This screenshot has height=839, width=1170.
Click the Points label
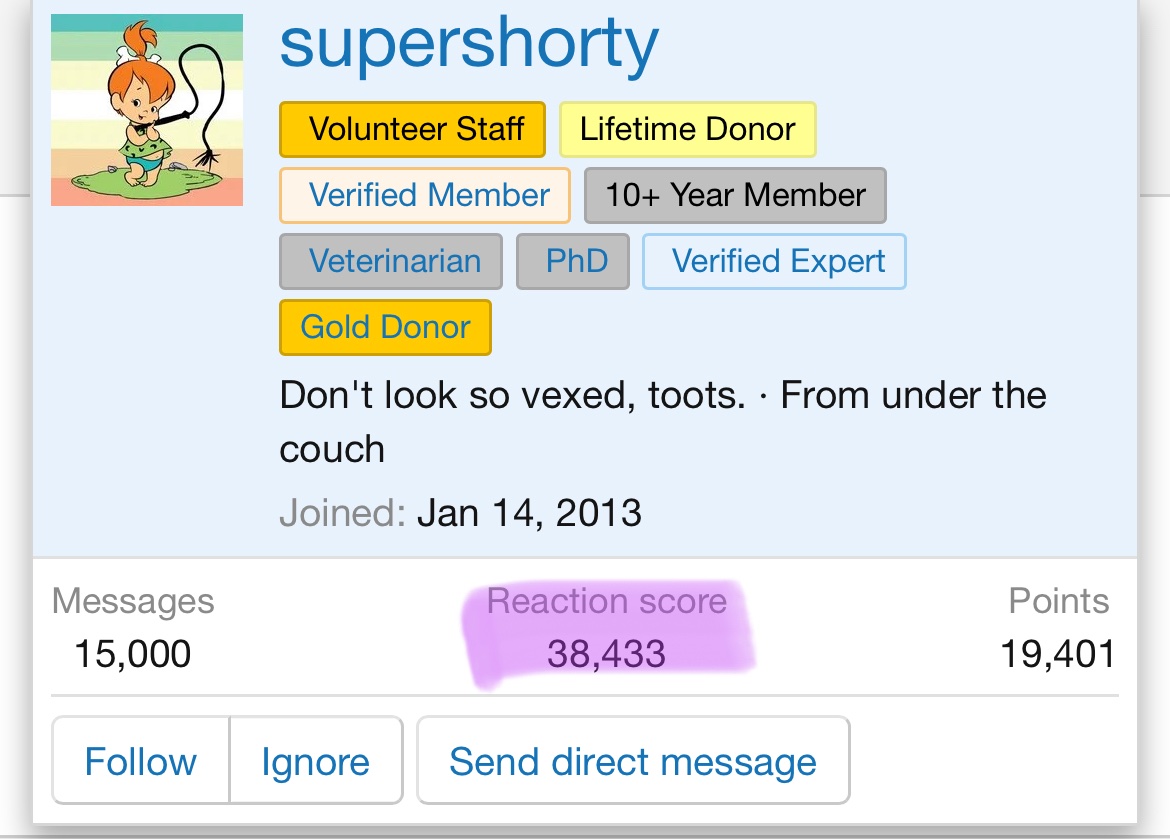coord(1058,601)
